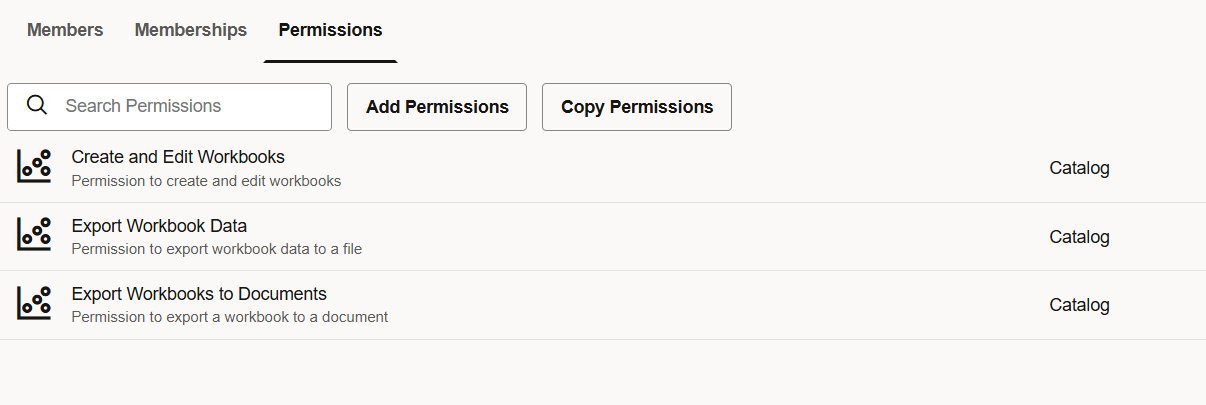This screenshot has height=405, width=1206.
Task: Click the description "Permission to create and edit workbooks"
Action: [x=206, y=181]
